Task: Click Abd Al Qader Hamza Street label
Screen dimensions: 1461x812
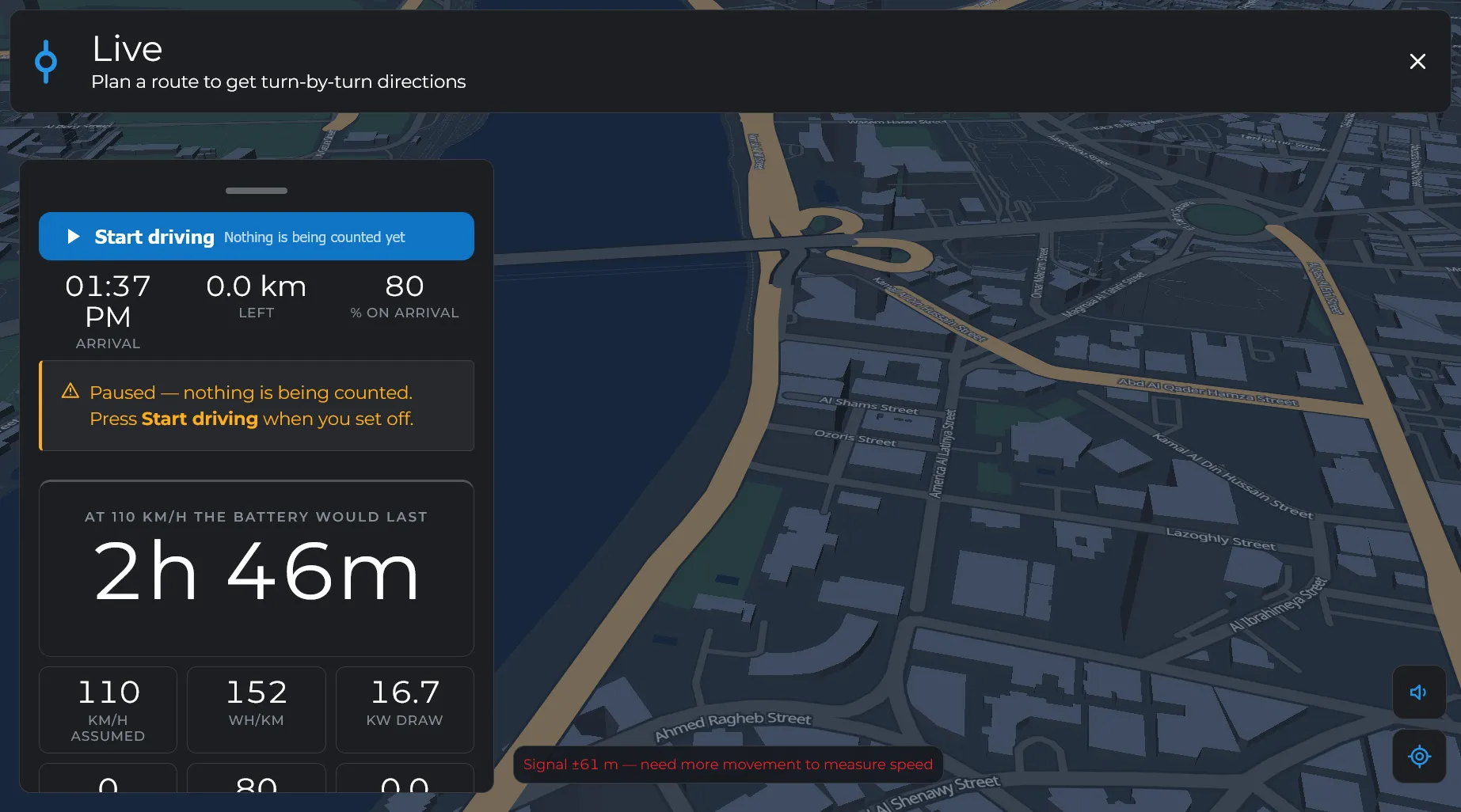Action: pos(1208,392)
